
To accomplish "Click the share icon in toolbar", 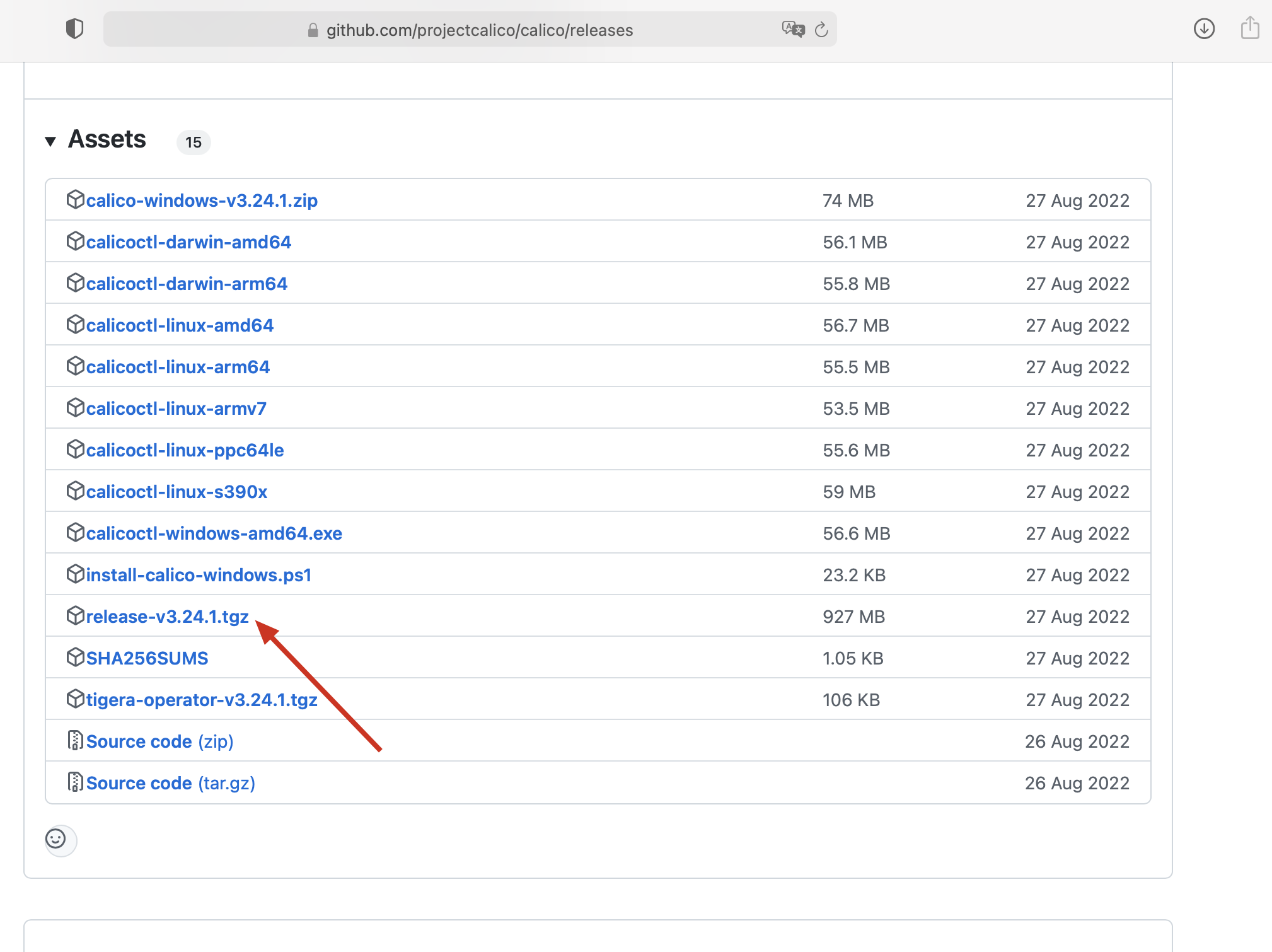I will point(1250,28).
